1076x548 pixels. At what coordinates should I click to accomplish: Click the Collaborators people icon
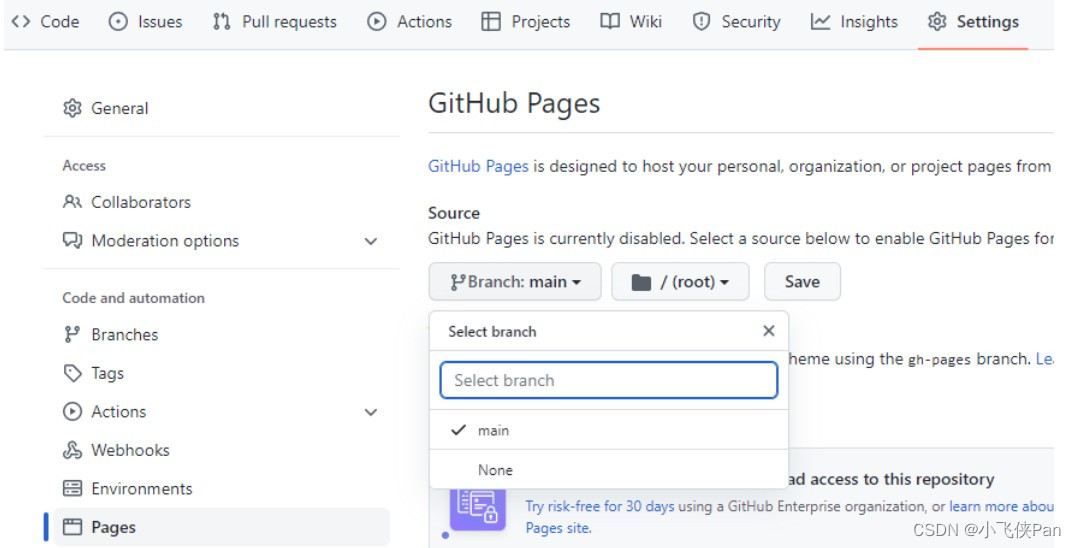(72, 202)
